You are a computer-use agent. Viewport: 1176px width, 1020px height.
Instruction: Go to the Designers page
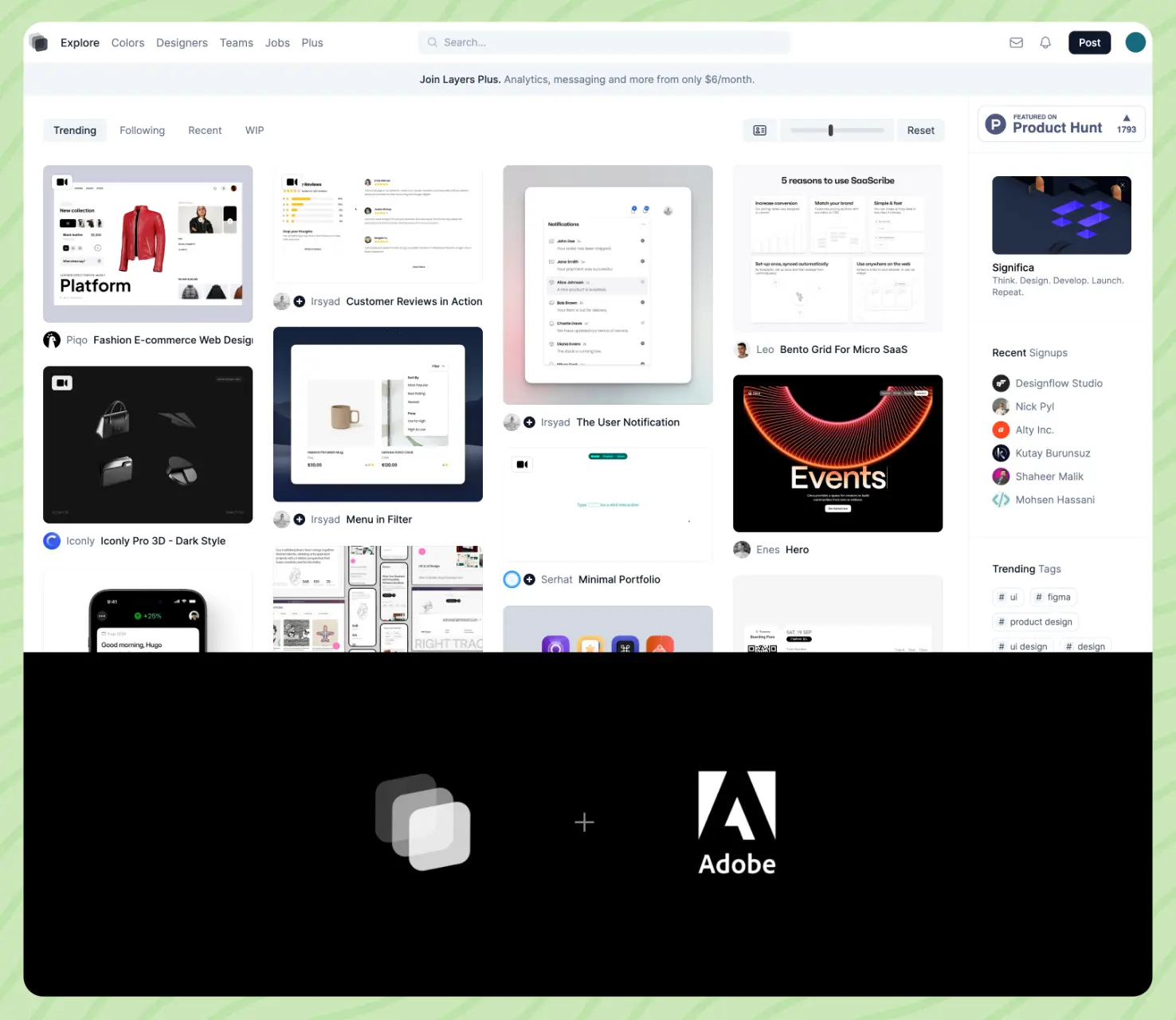coord(182,43)
